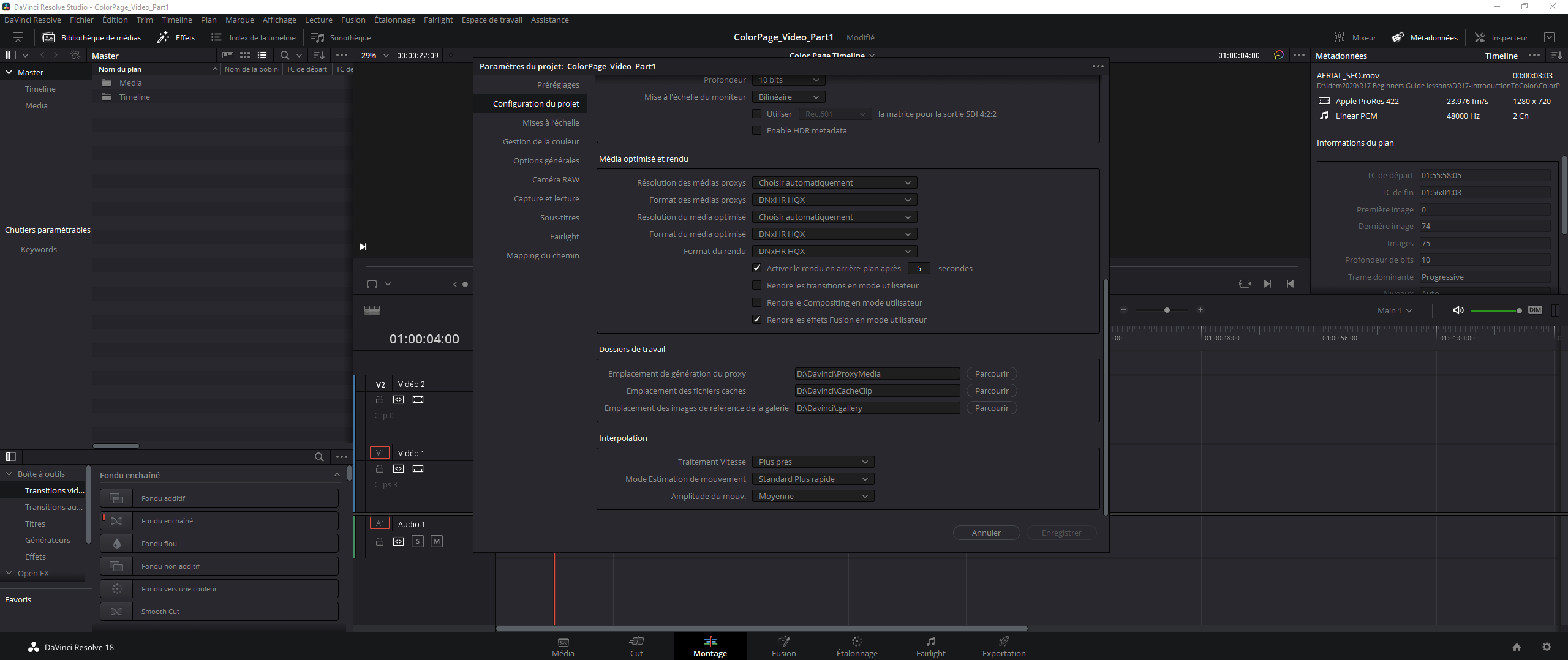Image resolution: width=1568 pixels, height=660 pixels.
Task: Toggle the Bibliothèque de médias panel
Action: [x=91, y=37]
